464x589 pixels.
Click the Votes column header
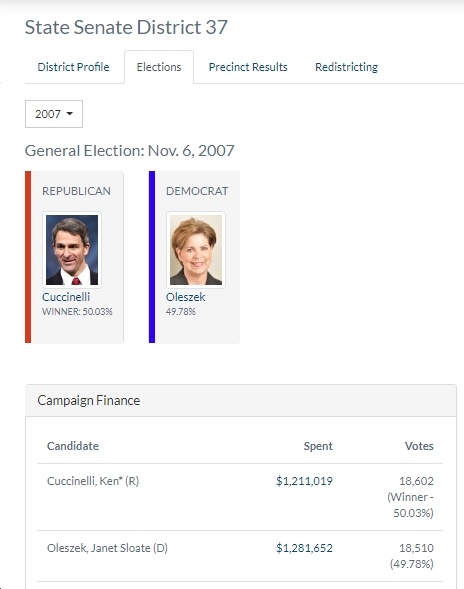[x=419, y=446]
